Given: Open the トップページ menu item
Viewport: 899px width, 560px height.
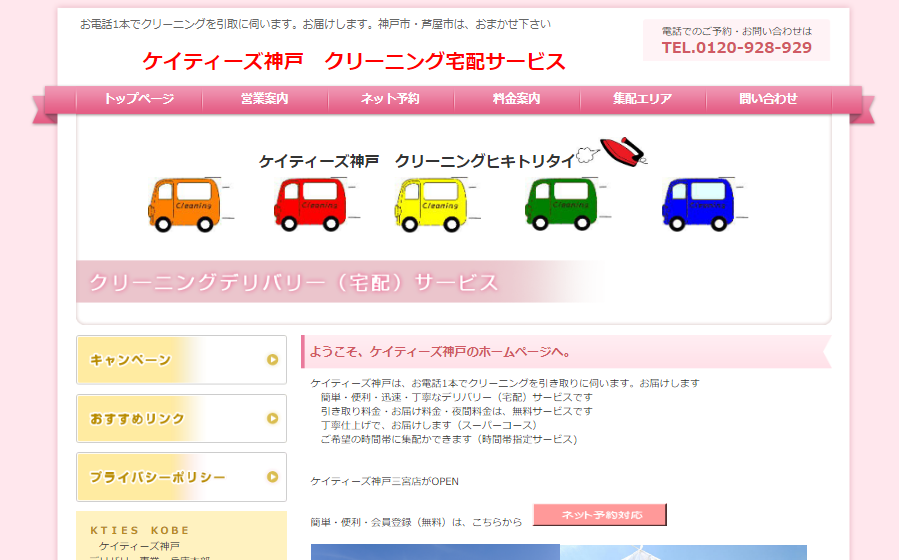Looking at the screenshot, I should [139, 99].
